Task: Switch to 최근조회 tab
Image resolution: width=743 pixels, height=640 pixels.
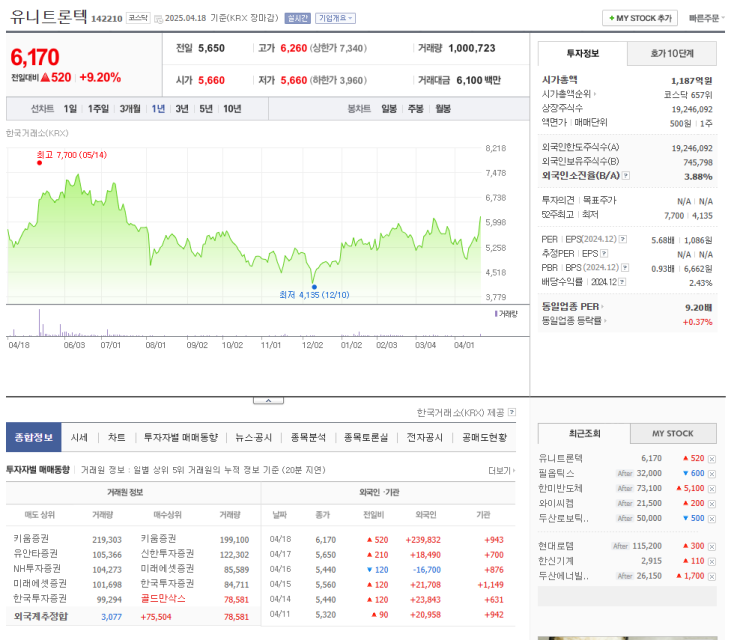Action: click(x=584, y=433)
